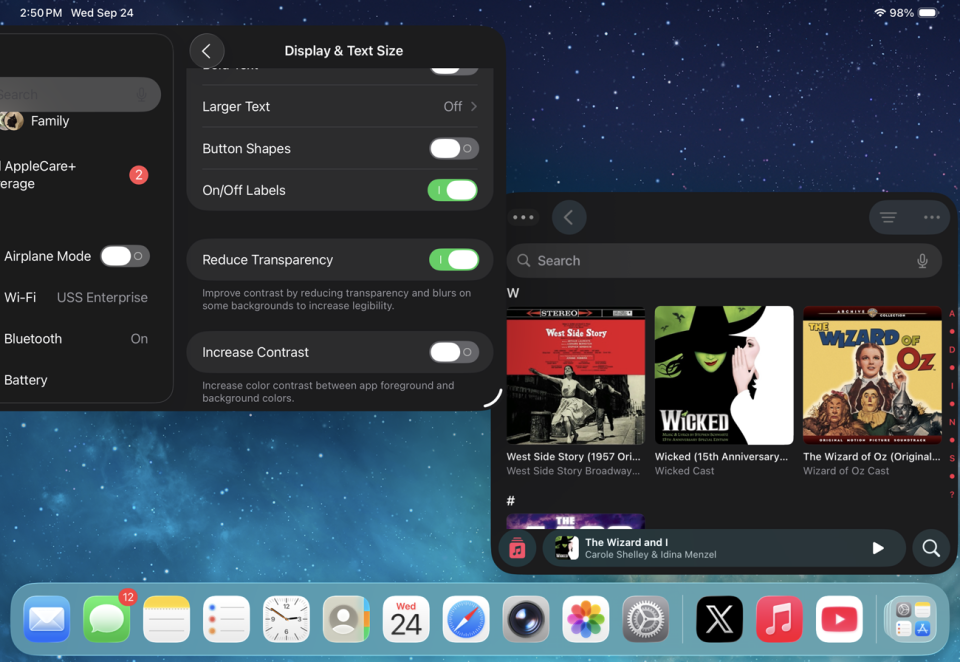Open Wi-Fi settings in sidebar

(76, 297)
